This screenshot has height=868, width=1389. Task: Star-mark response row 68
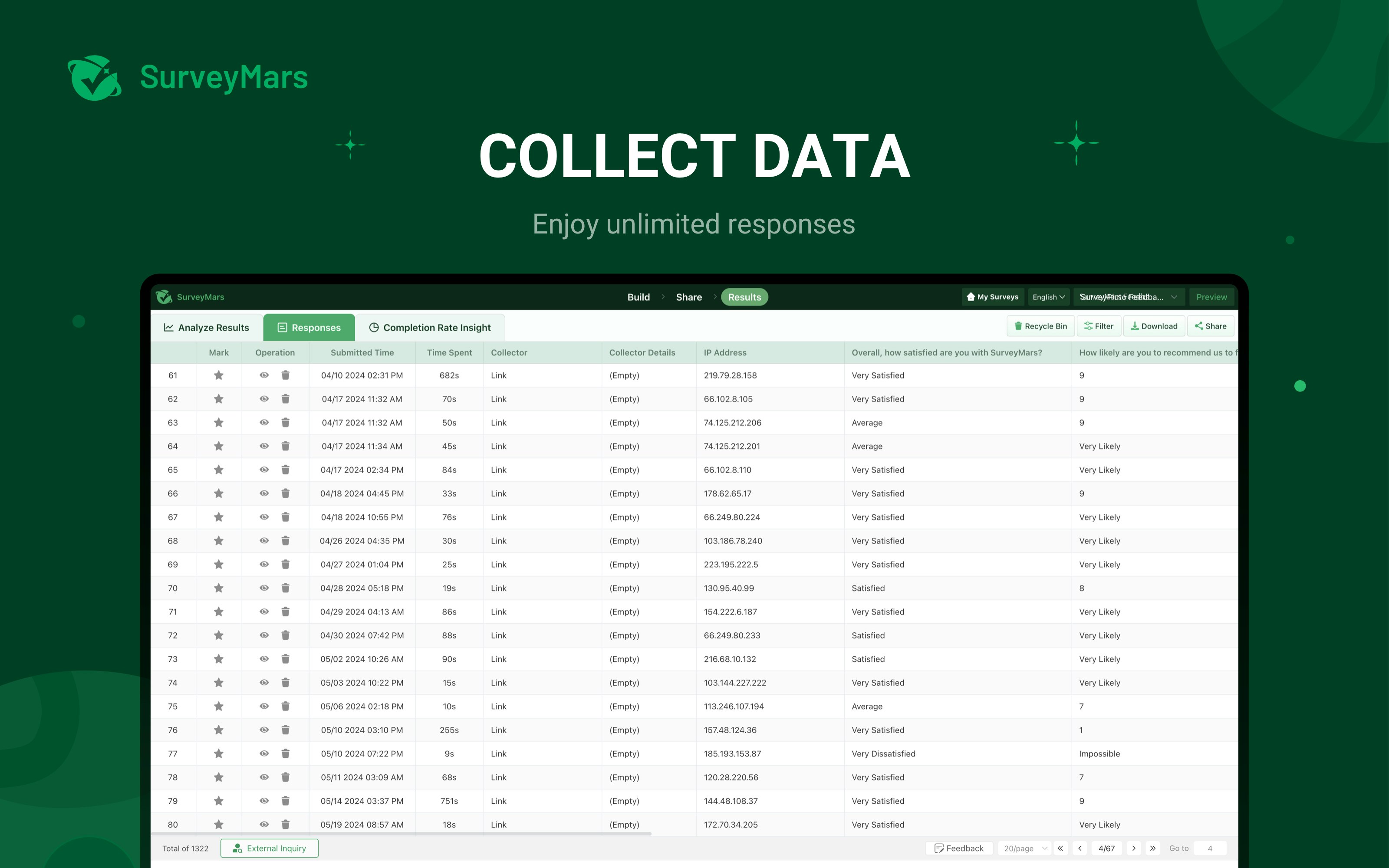coord(219,541)
